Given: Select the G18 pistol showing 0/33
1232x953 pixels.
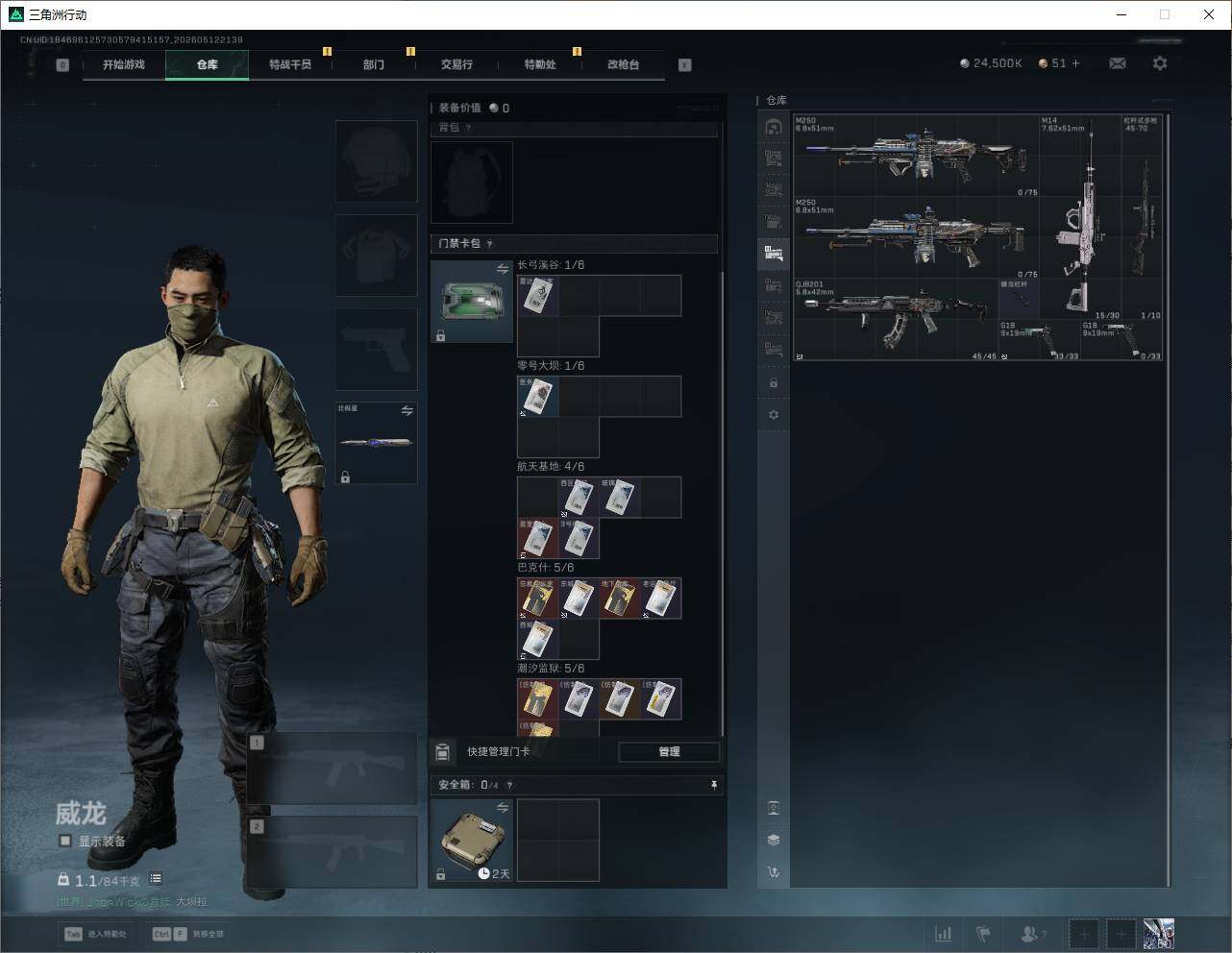Looking at the screenshot, I should pos(1121,340).
